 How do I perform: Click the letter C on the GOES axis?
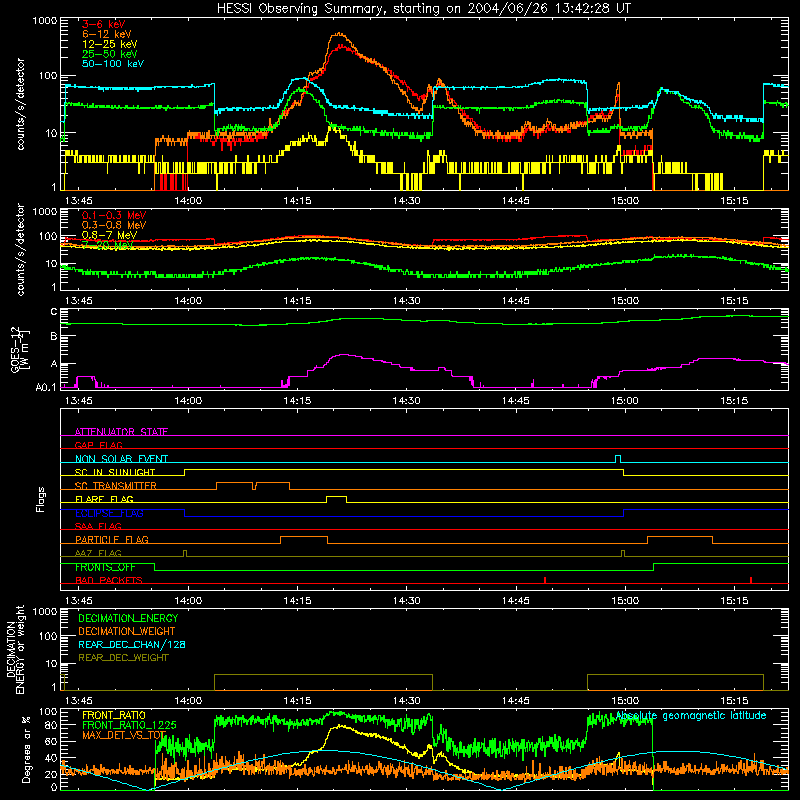pyautogui.click(x=54, y=312)
